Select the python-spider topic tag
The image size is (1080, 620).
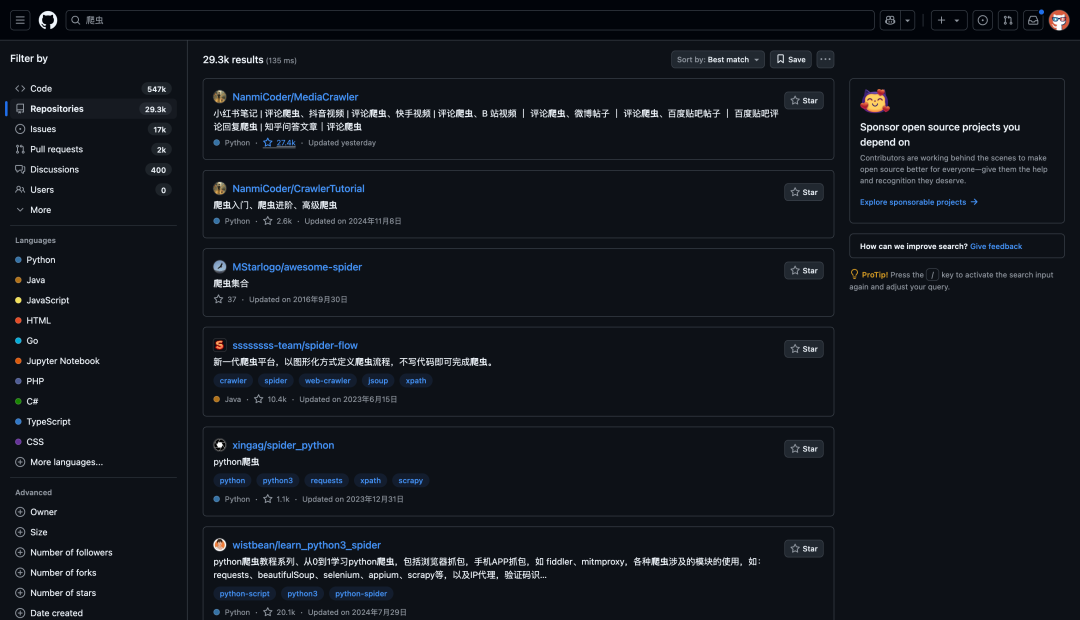click(361, 594)
